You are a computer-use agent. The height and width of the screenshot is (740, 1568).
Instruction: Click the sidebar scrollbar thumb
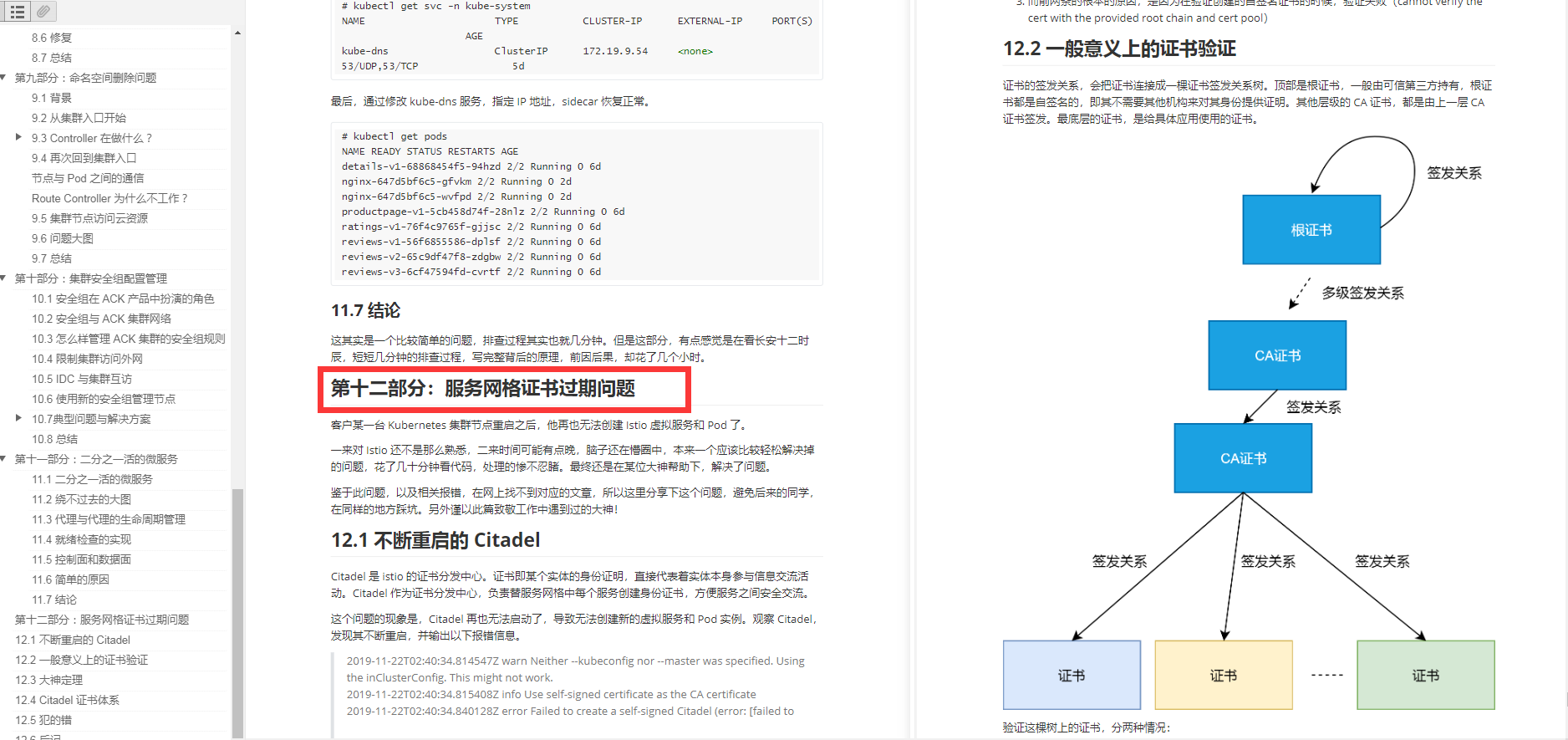[x=237, y=613]
